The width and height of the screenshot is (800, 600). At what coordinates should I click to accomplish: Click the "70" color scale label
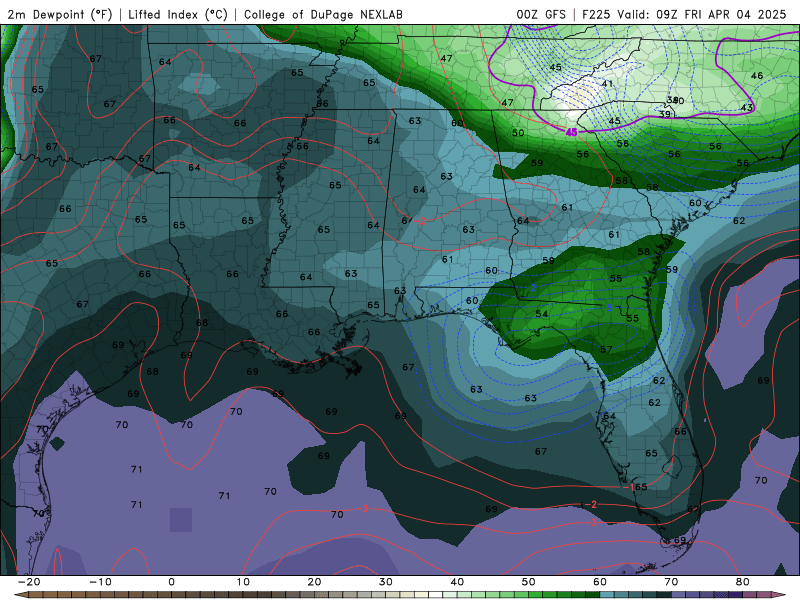[x=671, y=582]
